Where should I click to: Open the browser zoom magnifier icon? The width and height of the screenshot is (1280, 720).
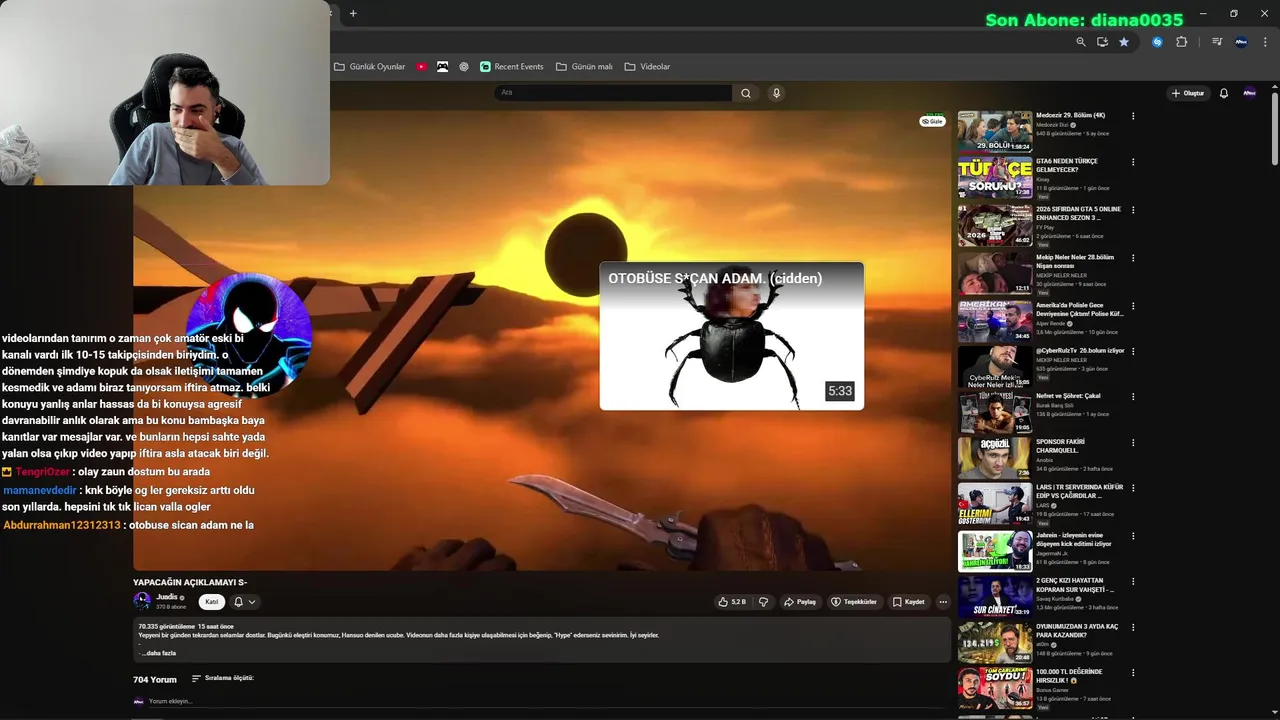[x=1081, y=42]
